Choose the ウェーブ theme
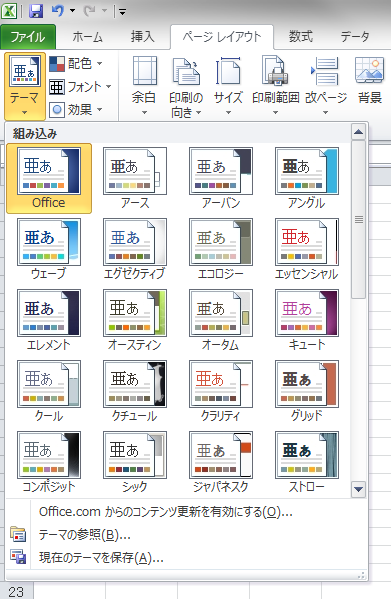 click(49, 249)
